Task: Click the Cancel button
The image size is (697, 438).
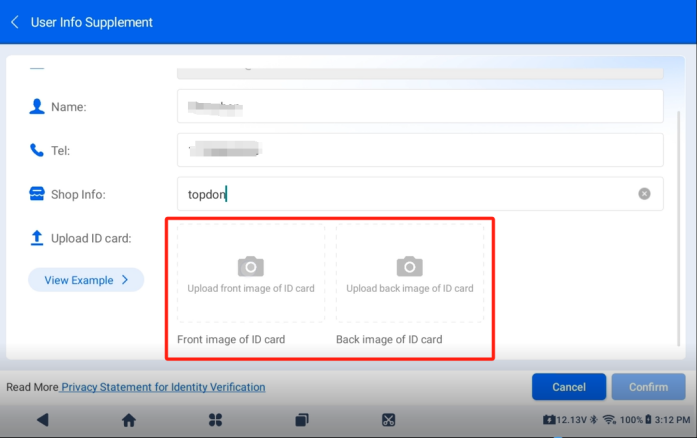Action: (568, 387)
